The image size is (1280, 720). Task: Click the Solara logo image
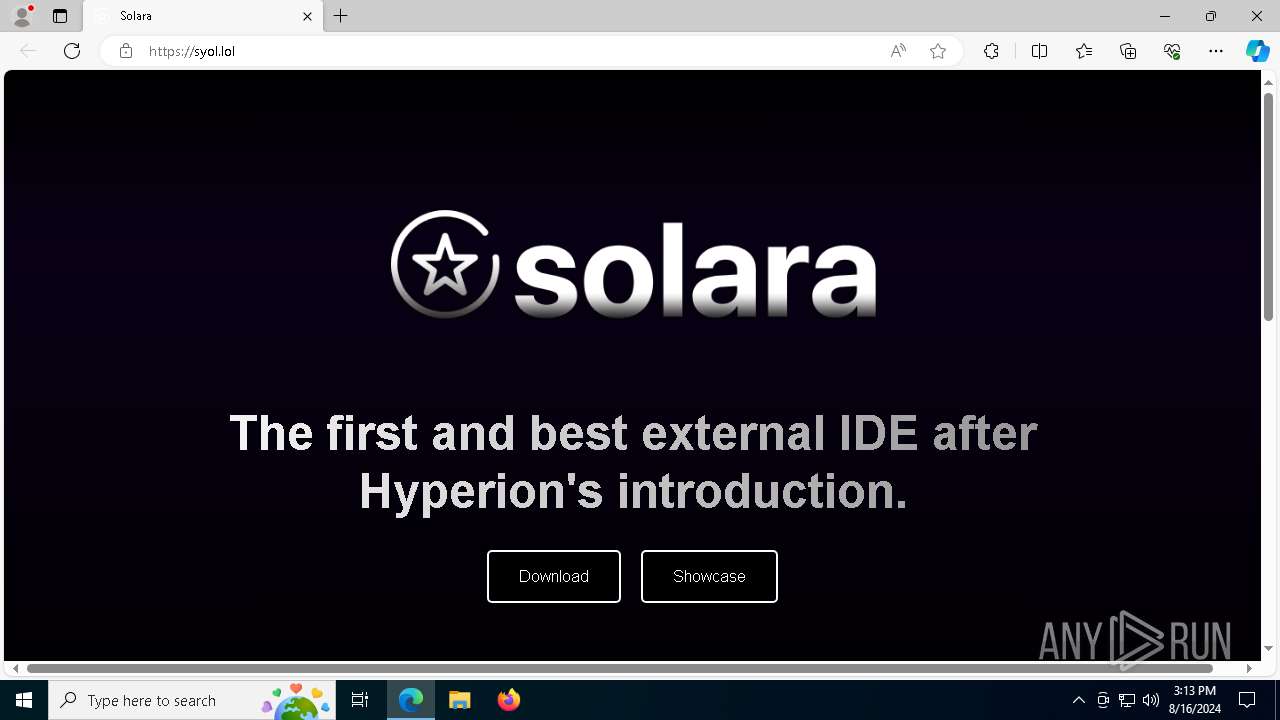tap(633, 264)
